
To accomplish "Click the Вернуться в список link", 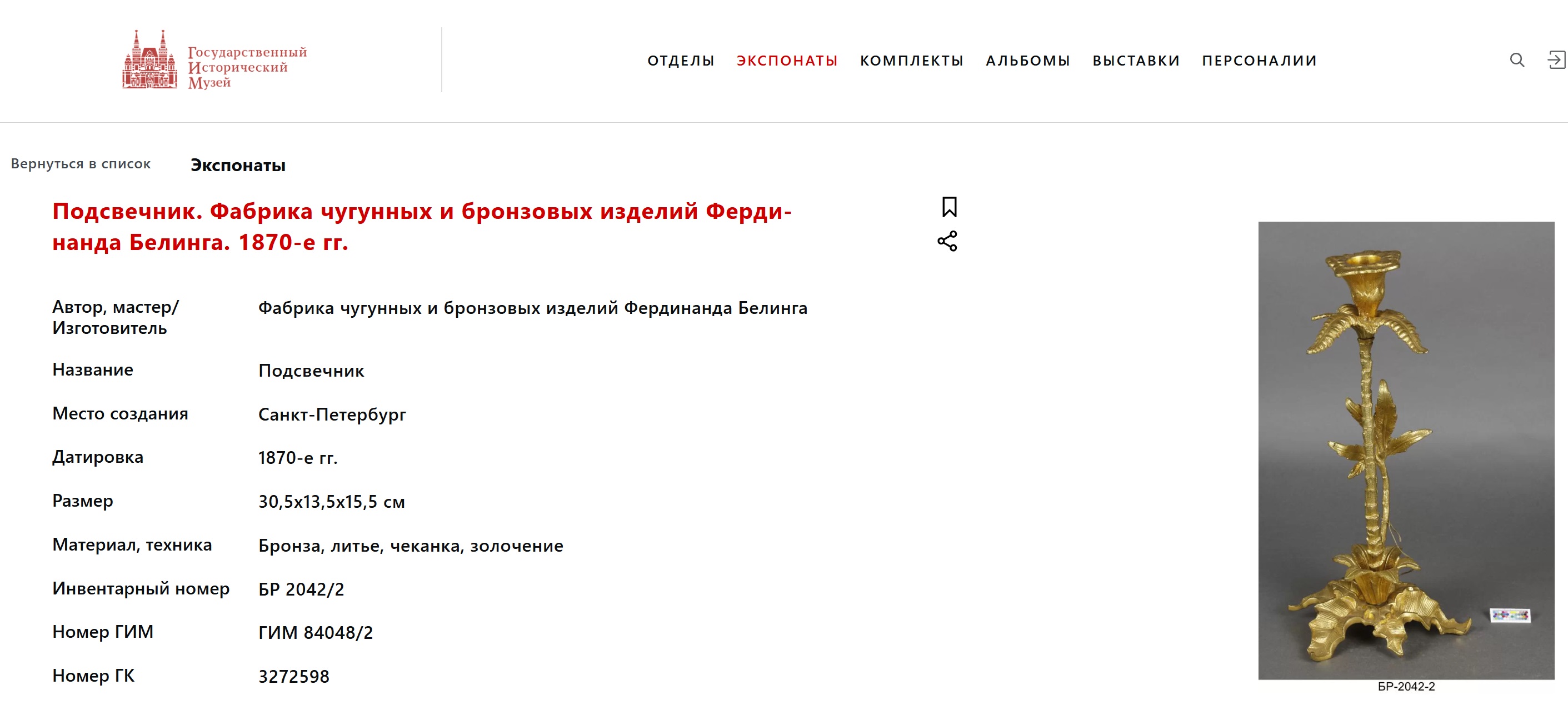I will coord(81,164).
